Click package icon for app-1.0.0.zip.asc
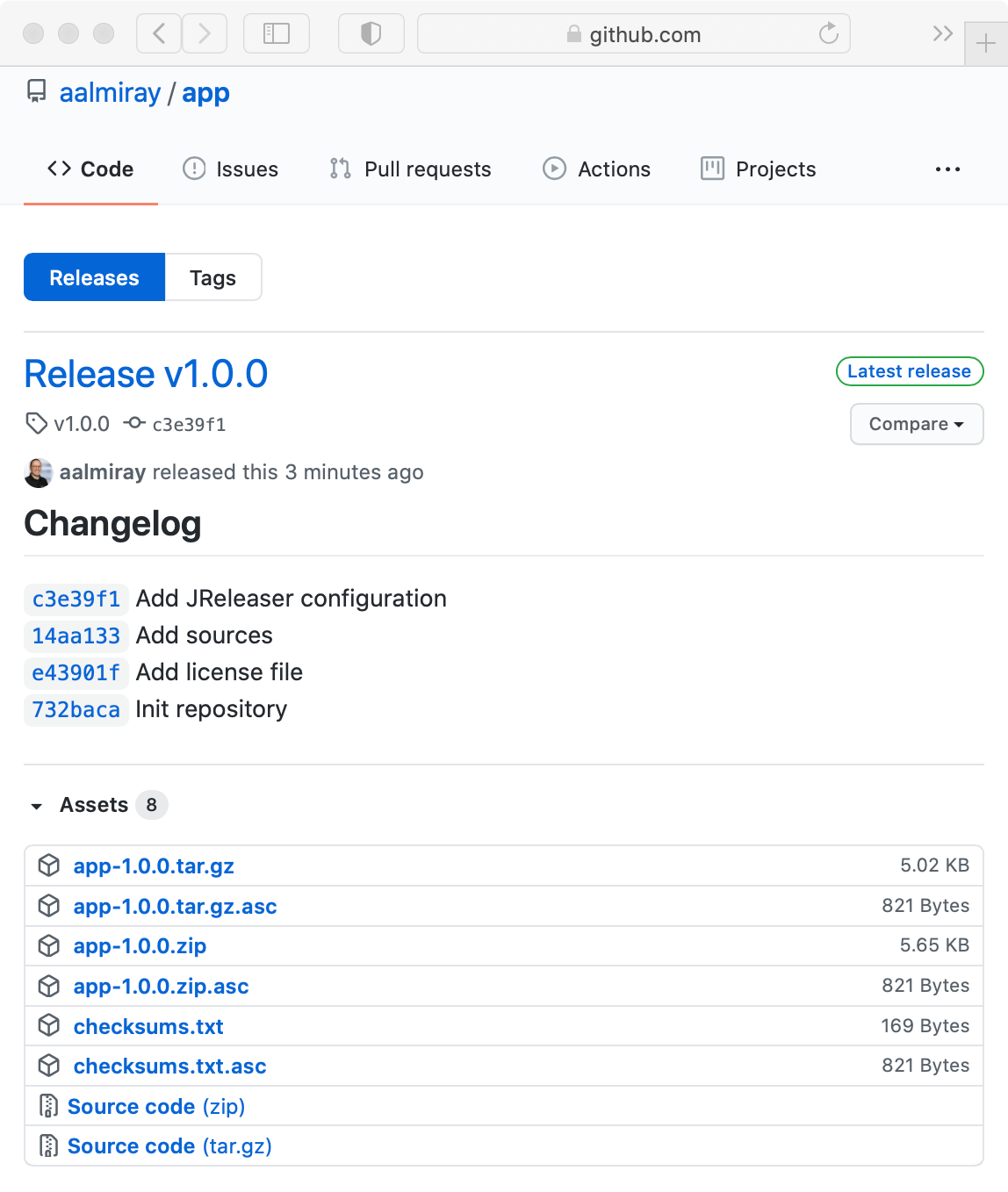This screenshot has height=1192, width=1008. [x=49, y=986]
